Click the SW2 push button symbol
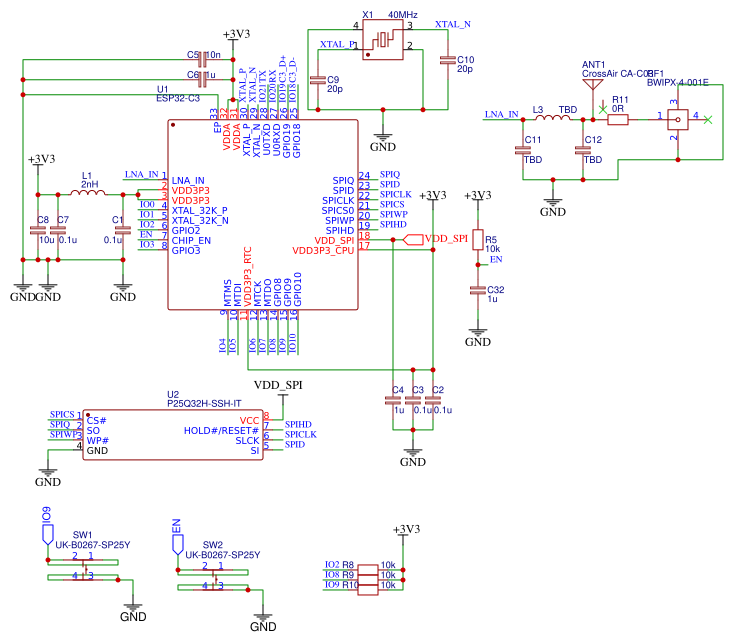Image resolution: width=733 pixels, height=644 pixels. point(213,580)
